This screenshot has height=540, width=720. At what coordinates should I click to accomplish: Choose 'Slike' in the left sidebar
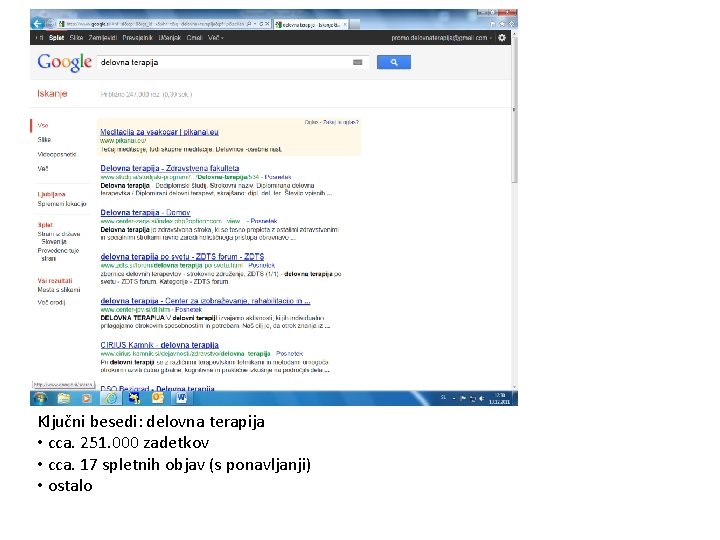point(44,140)
